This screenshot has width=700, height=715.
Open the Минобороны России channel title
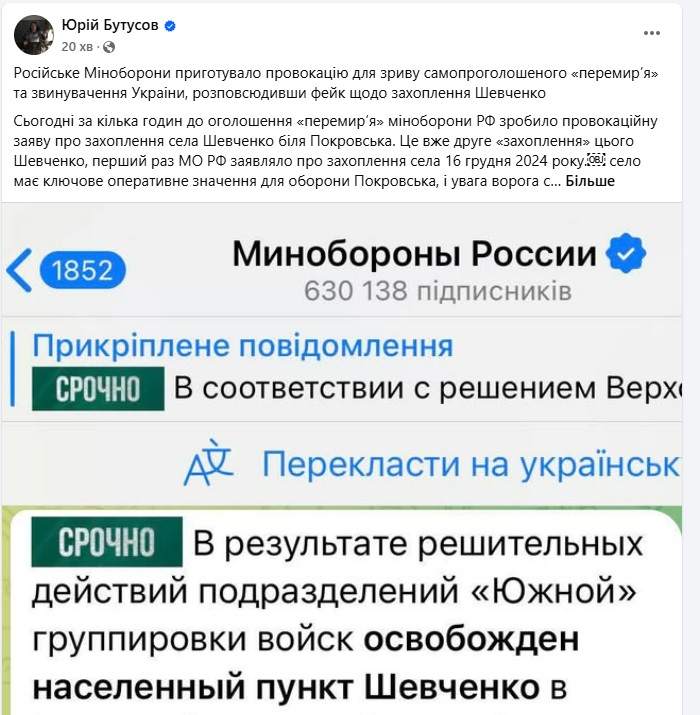tap(414, 254)
